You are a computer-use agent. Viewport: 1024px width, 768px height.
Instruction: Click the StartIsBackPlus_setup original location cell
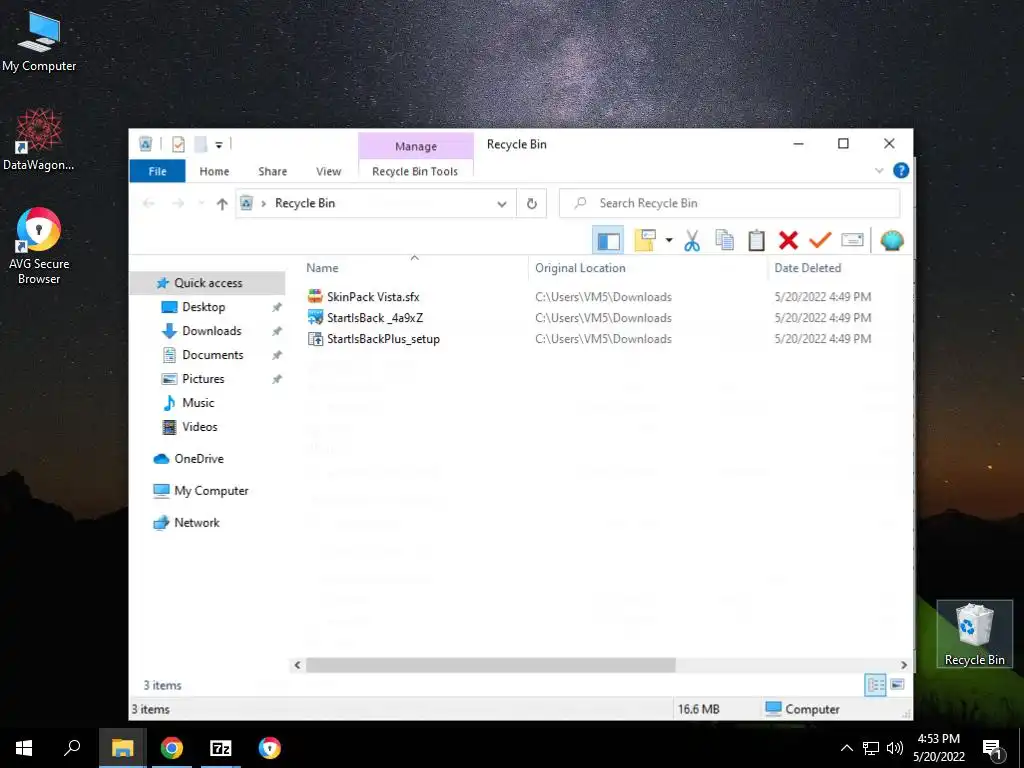[603, 338]
